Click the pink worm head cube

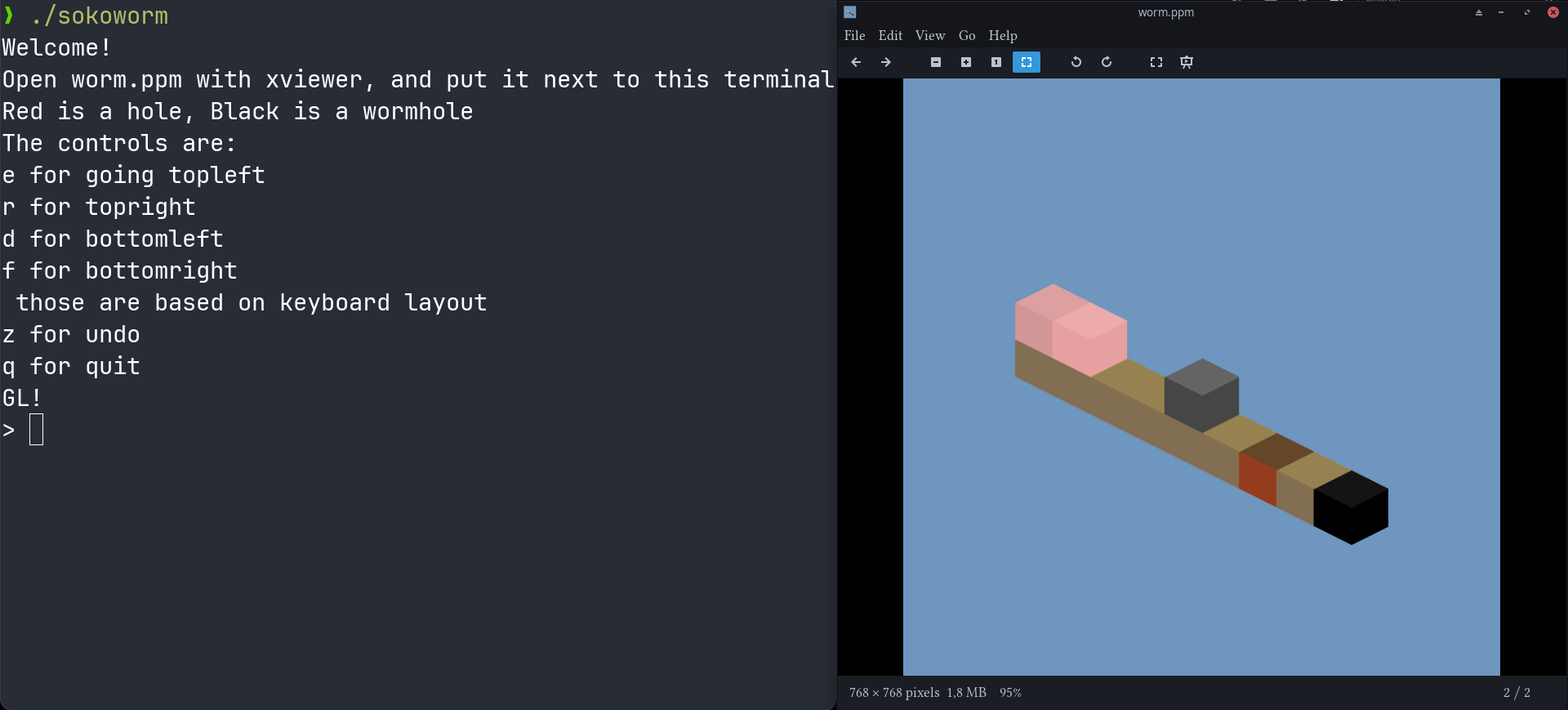(1089, 339)
